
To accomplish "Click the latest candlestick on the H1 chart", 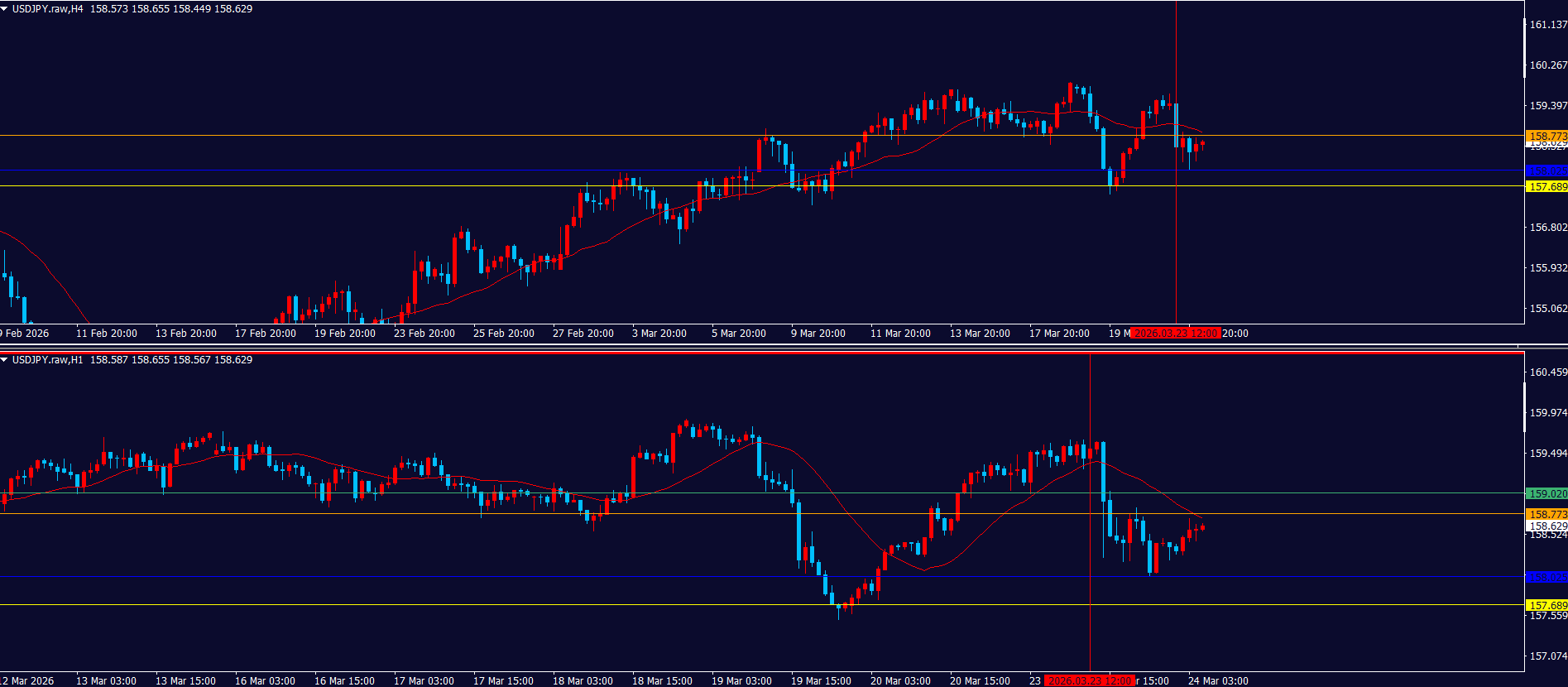I will [1201, 527].
